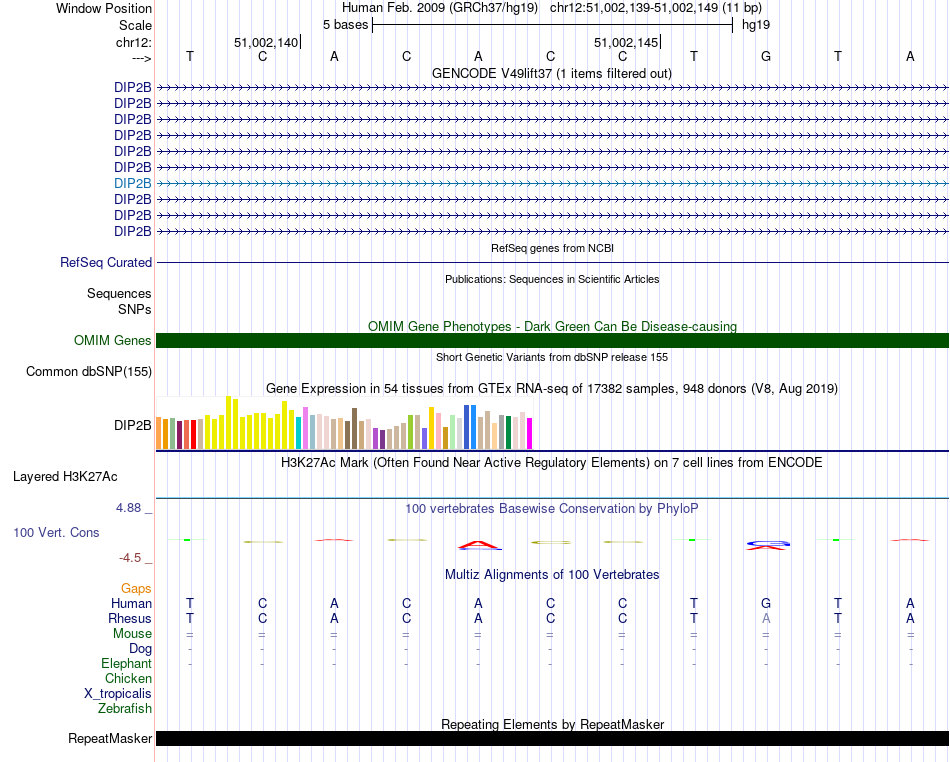Image resolution: width=950 pixels, height=762 pixels.
Task: Click the OMIM Genes track label
Action: 113,340
